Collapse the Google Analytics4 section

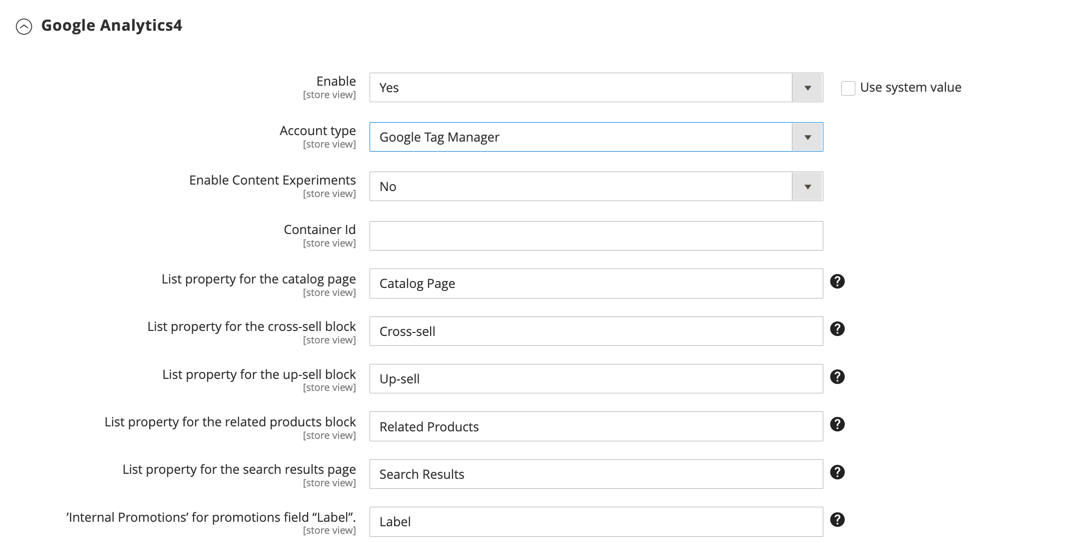click(24, 27)
